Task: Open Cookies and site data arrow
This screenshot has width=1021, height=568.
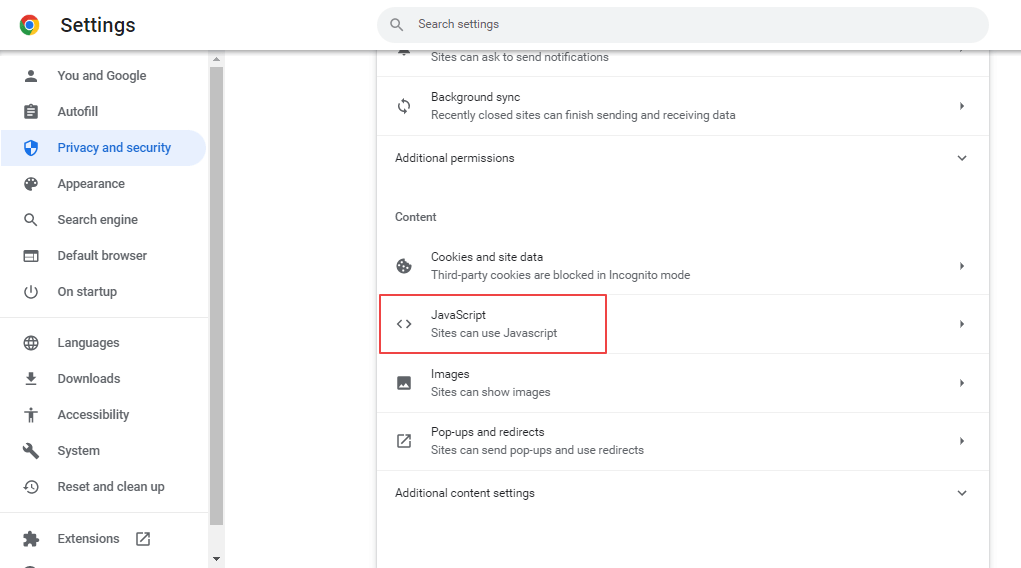Action: [x=962, y=266]
